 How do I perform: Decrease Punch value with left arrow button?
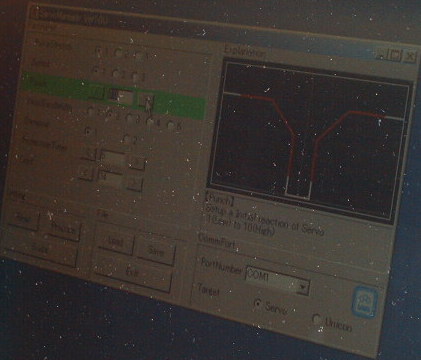97,93
